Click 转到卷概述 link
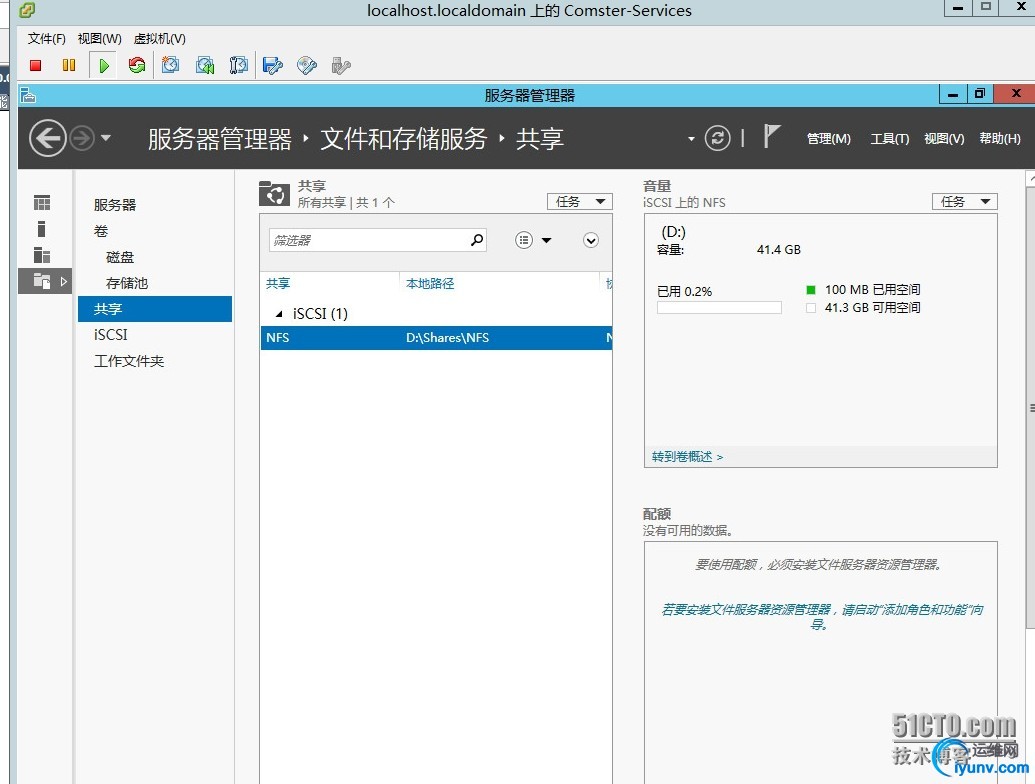The image size is (1035, 784). point(687,457)
